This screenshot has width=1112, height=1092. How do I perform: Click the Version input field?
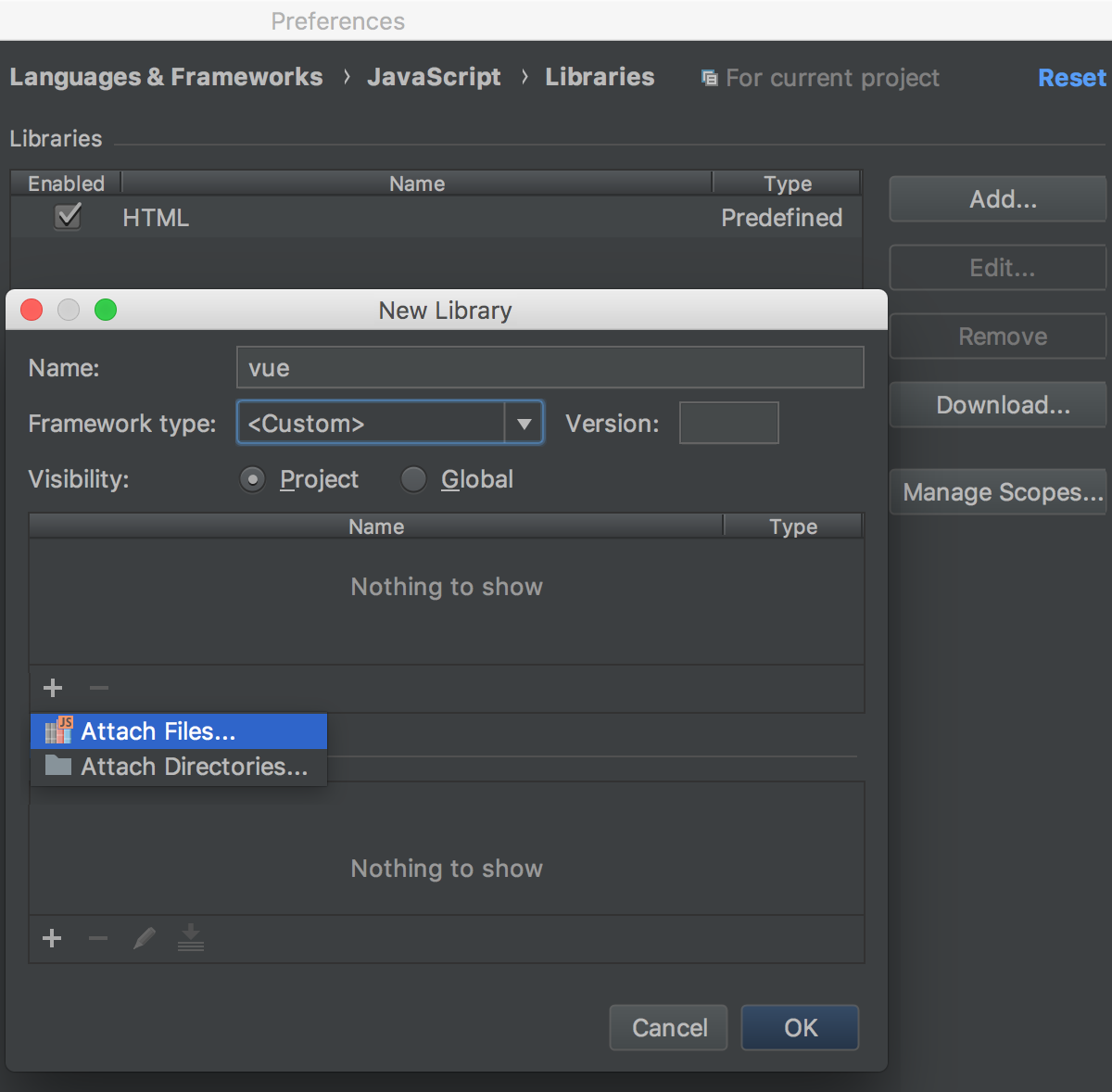click(729, 423)
